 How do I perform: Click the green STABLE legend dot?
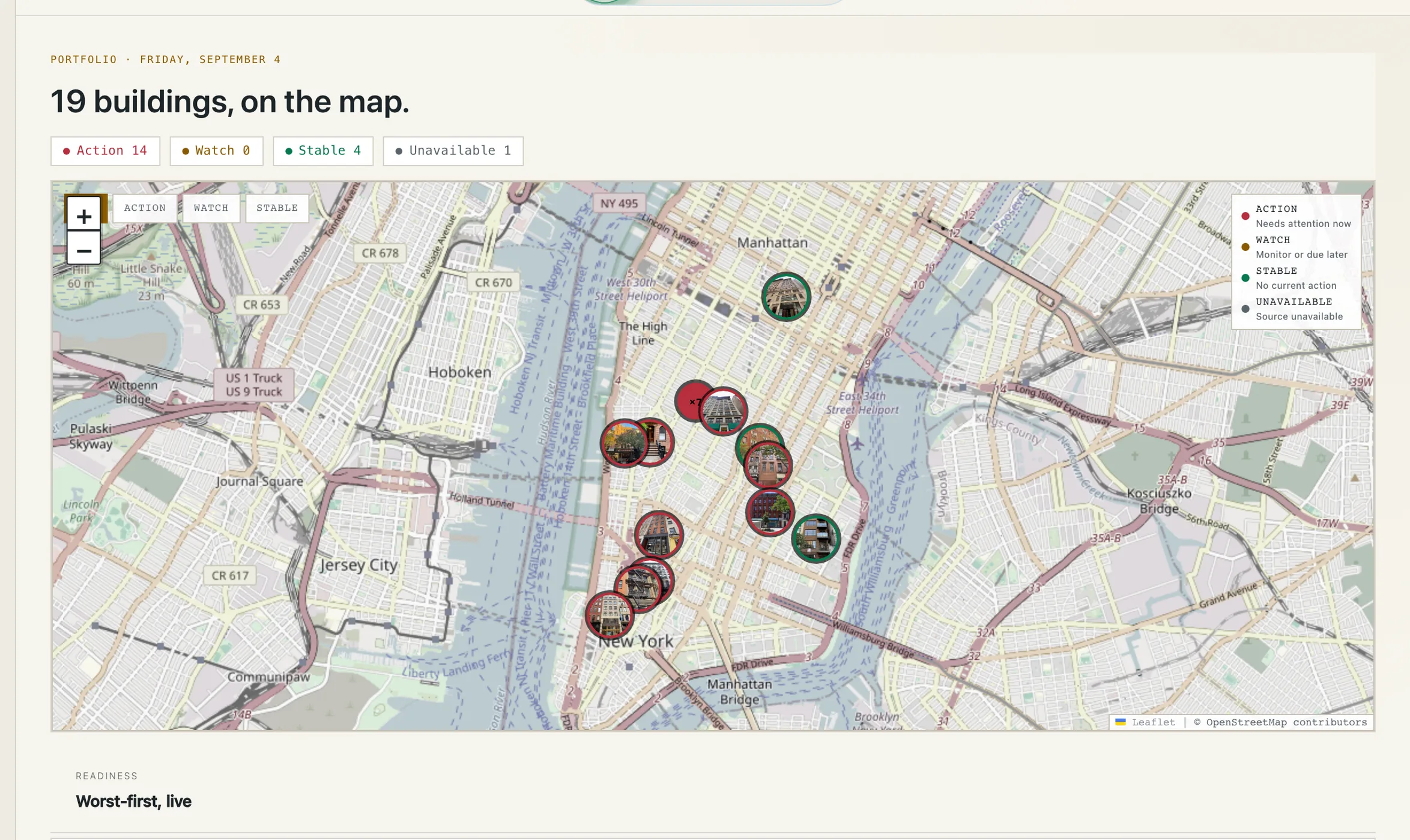[1245, 278]
